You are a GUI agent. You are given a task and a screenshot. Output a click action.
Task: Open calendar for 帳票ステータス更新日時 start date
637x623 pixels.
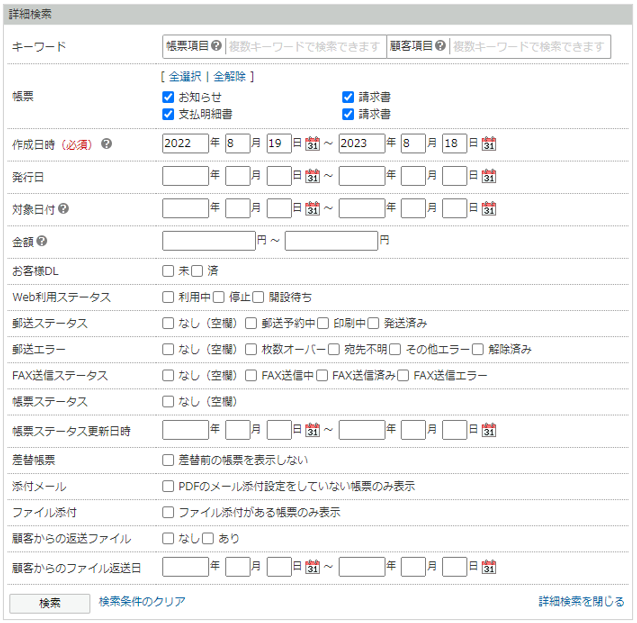click(312, 430)
